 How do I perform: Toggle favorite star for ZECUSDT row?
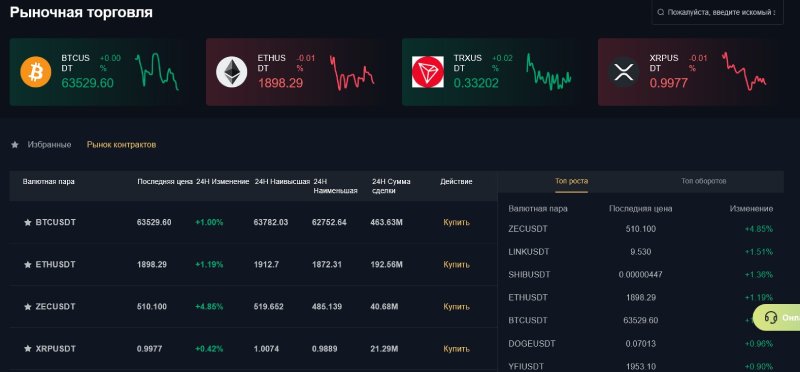coord(28,307)
